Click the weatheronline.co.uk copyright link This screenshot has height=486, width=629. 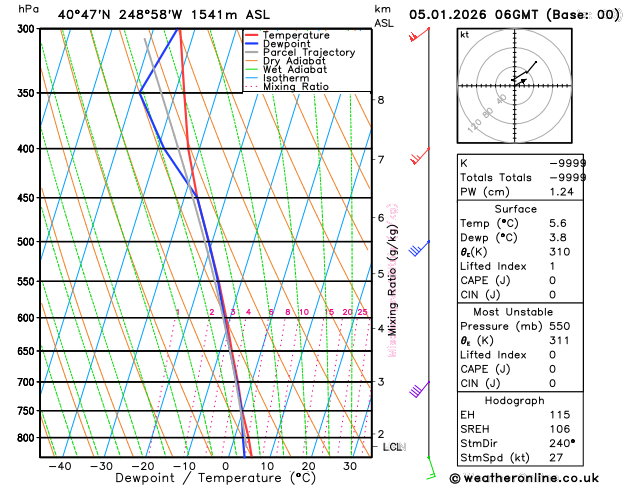[x=524, y=478]
